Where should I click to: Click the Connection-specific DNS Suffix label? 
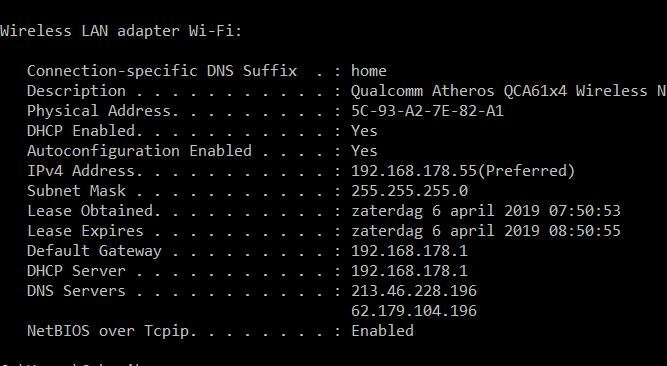click(x=162, y=71)
